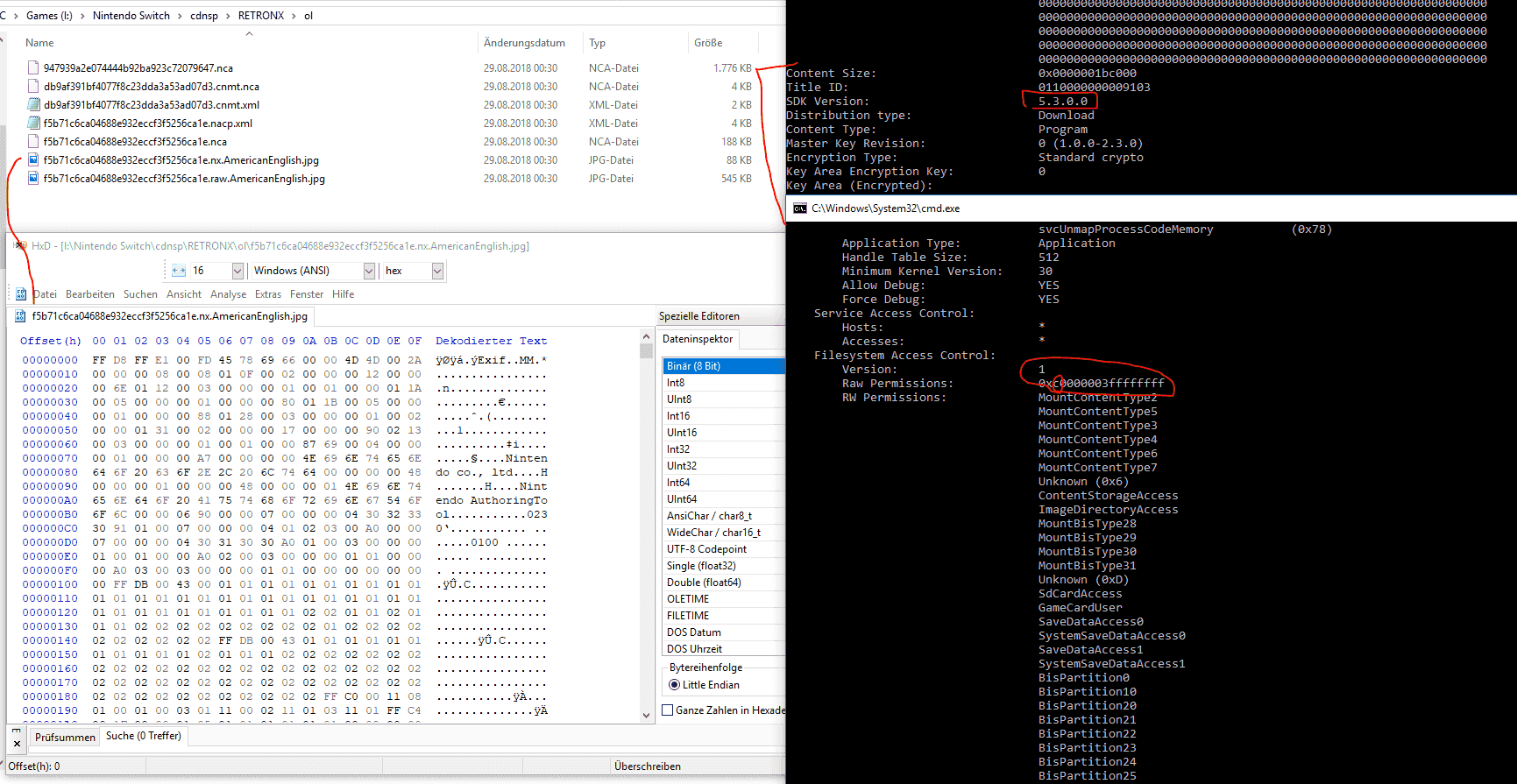Toggle Ganze Zahlen in Hexadezimal checkbox

pyautogui.click(x=668, y=710)
